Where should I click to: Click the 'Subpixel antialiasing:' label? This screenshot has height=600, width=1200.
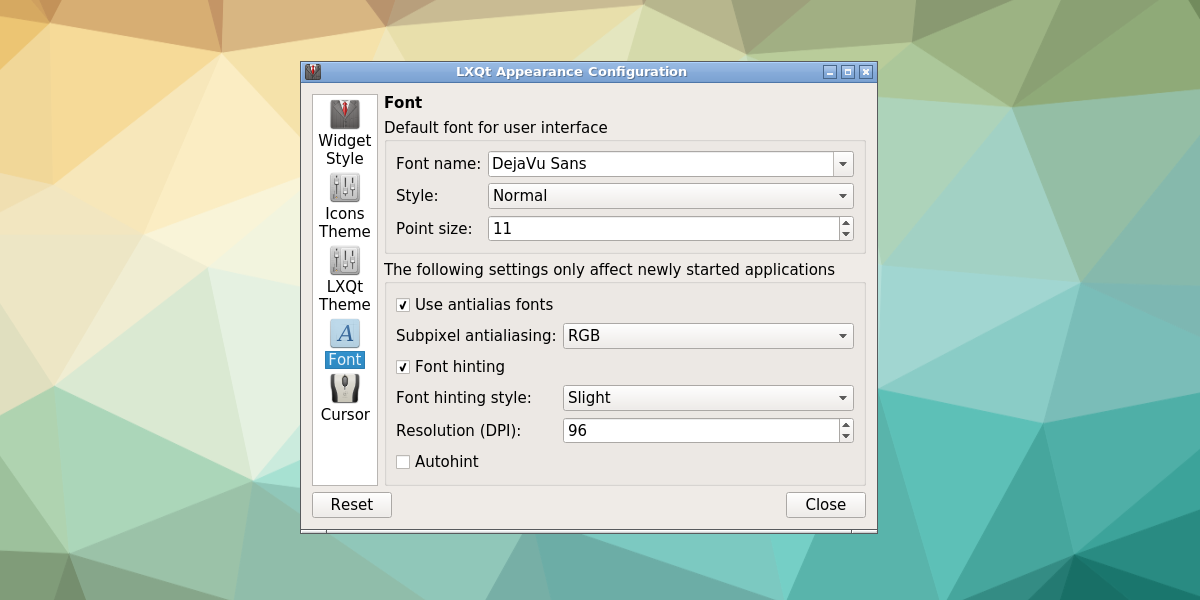click(476, 336)
